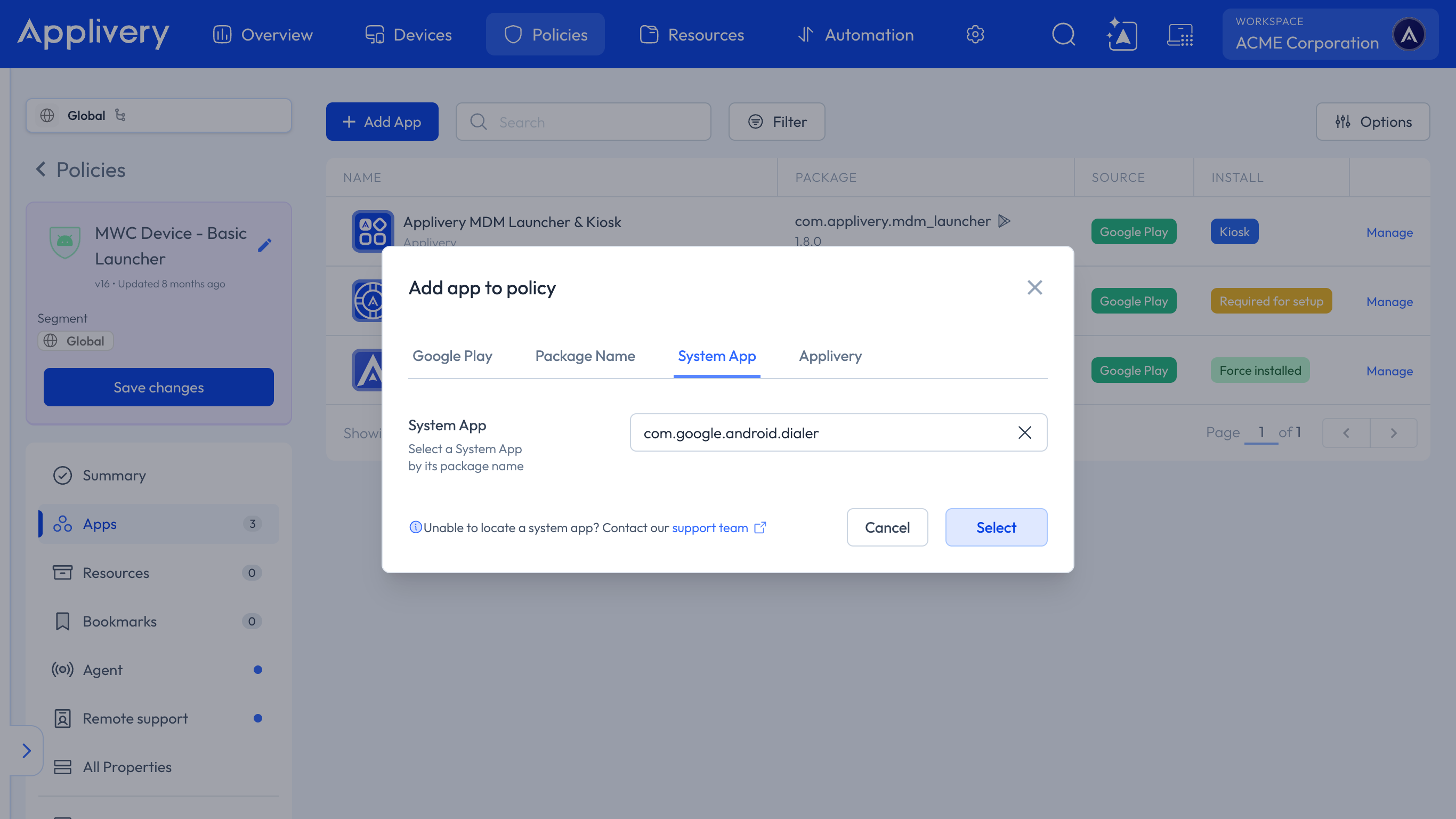Image resolution: width=1456 pixels, height=819 pixels.
Task: Close the Add app to policy dialog
Action: pyautogui.click(x=1034, y=287)
